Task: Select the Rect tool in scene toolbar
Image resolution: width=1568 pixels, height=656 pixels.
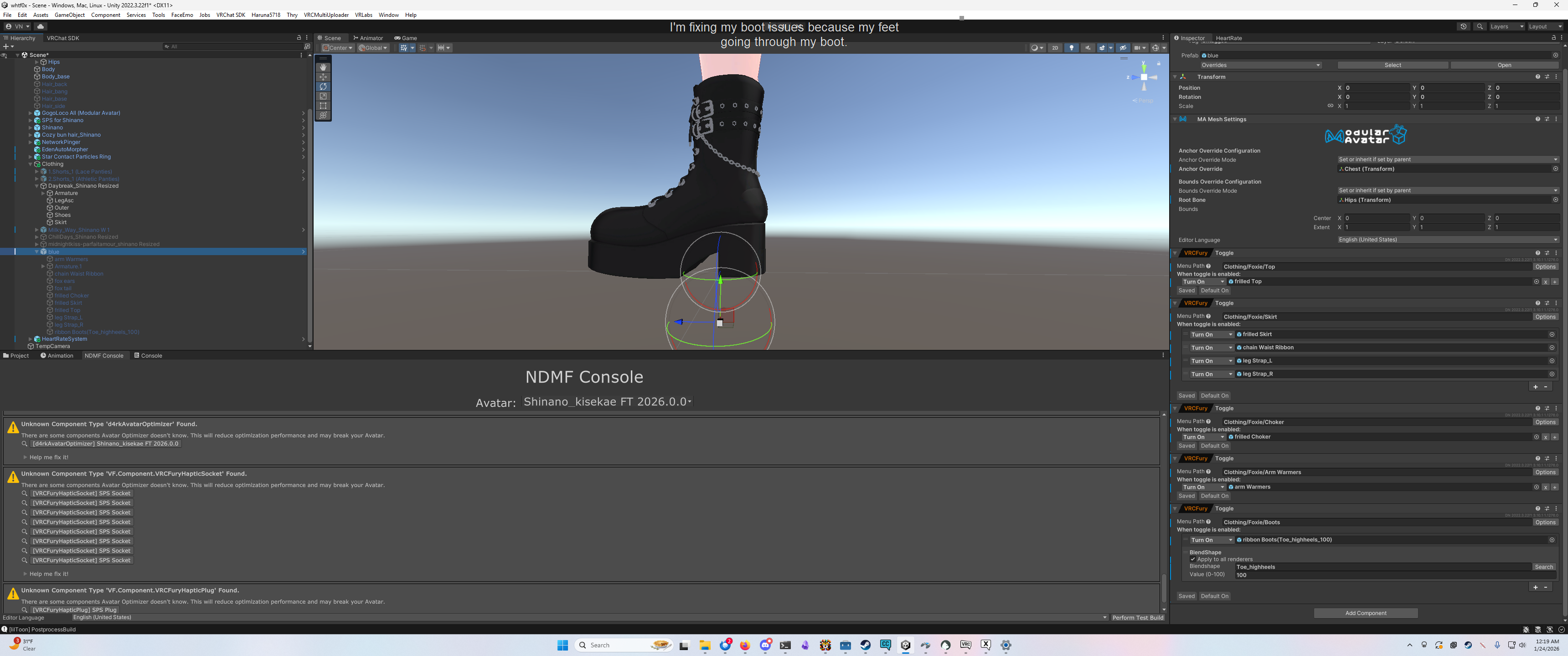Action: pos(323,106)
